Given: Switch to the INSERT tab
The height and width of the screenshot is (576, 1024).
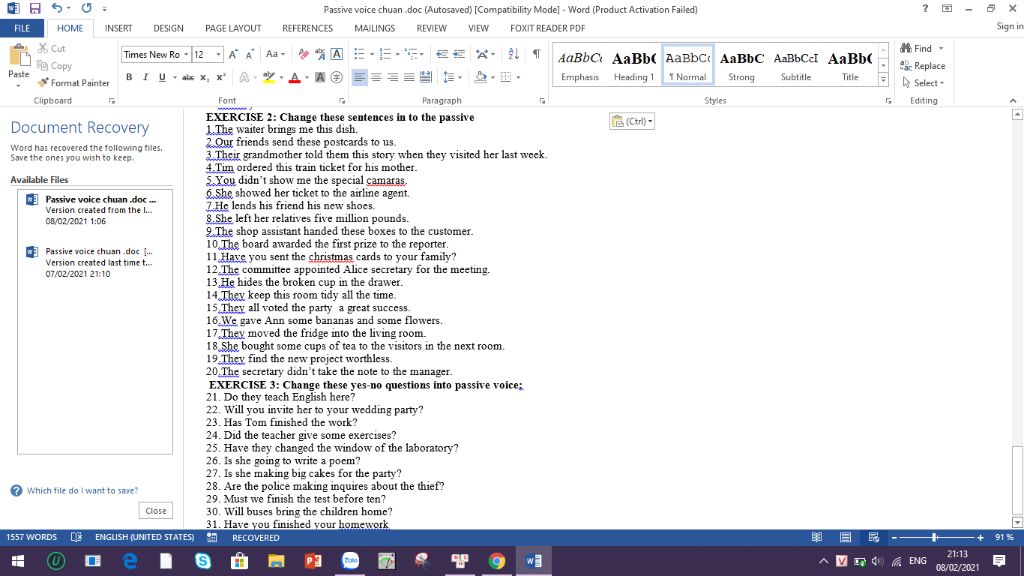Looking at the screenshot, I should pyautogui.click(x=118, y=28).
